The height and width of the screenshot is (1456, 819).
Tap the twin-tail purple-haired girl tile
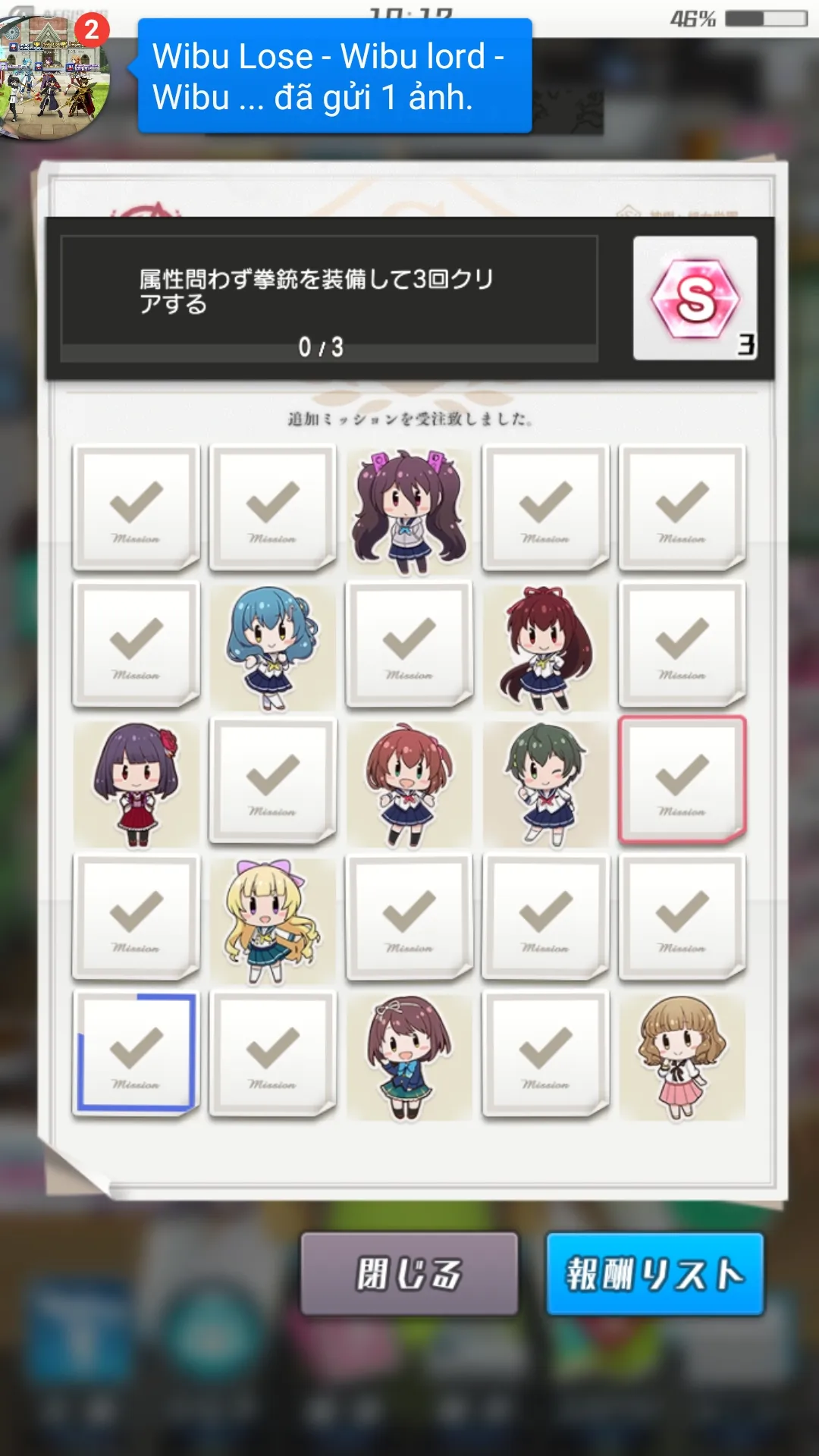coord(409,510)
